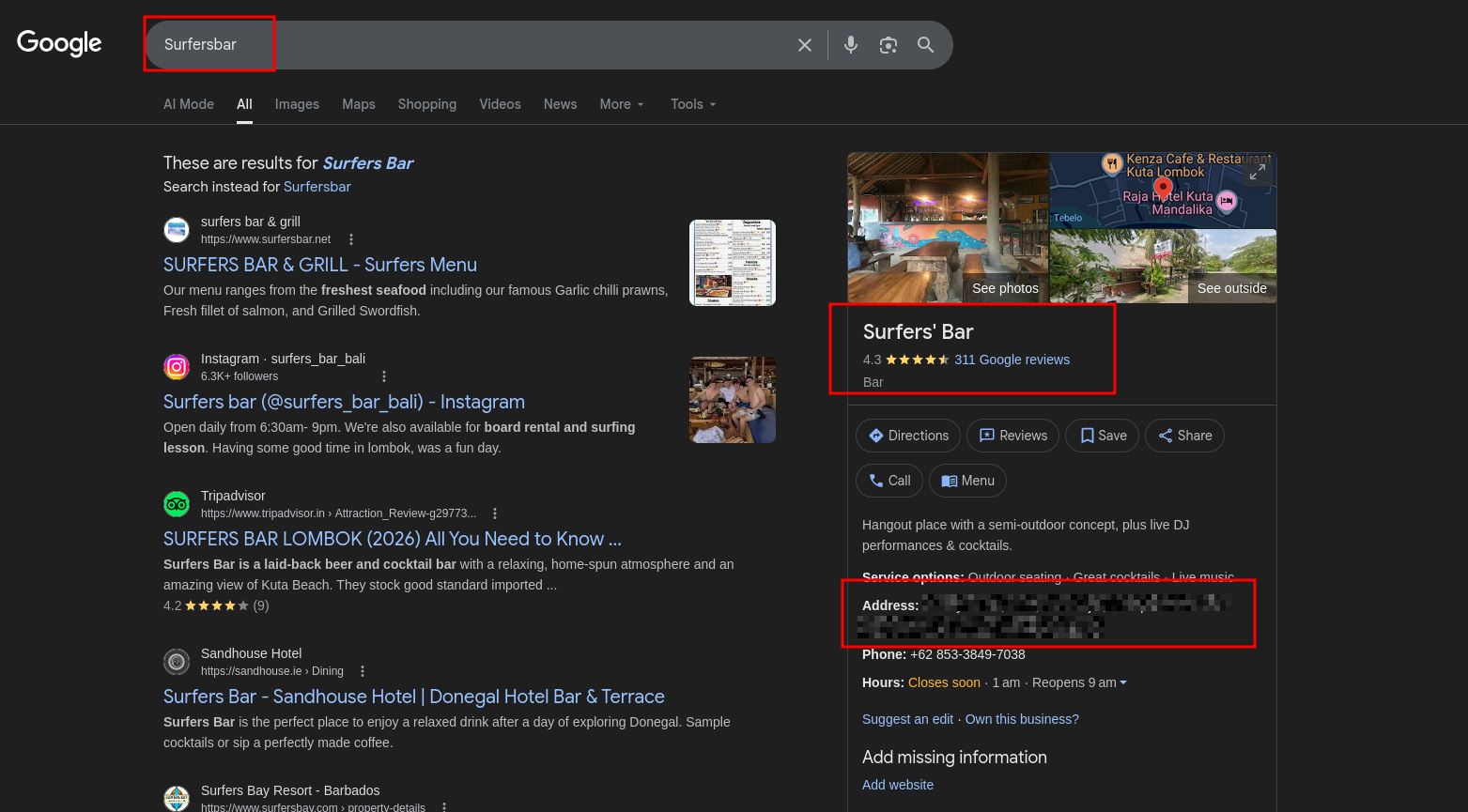The image size is (1468, 812).
Task: Open options for surfersbar.net result
Action: point(351,239)
